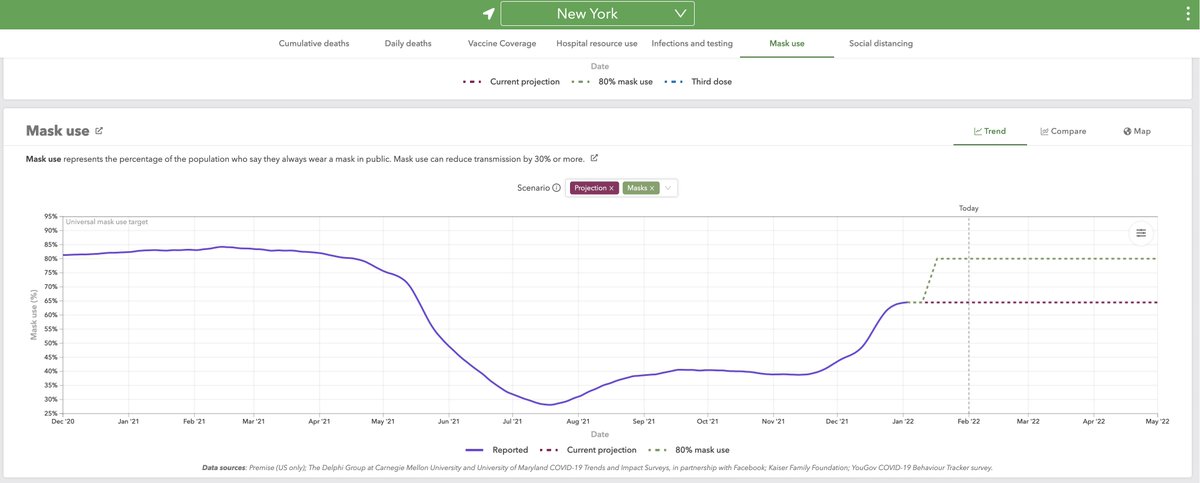Toggle the Third dose series in the upper legend
1200x483 pixels.
[x=699, y=81]
